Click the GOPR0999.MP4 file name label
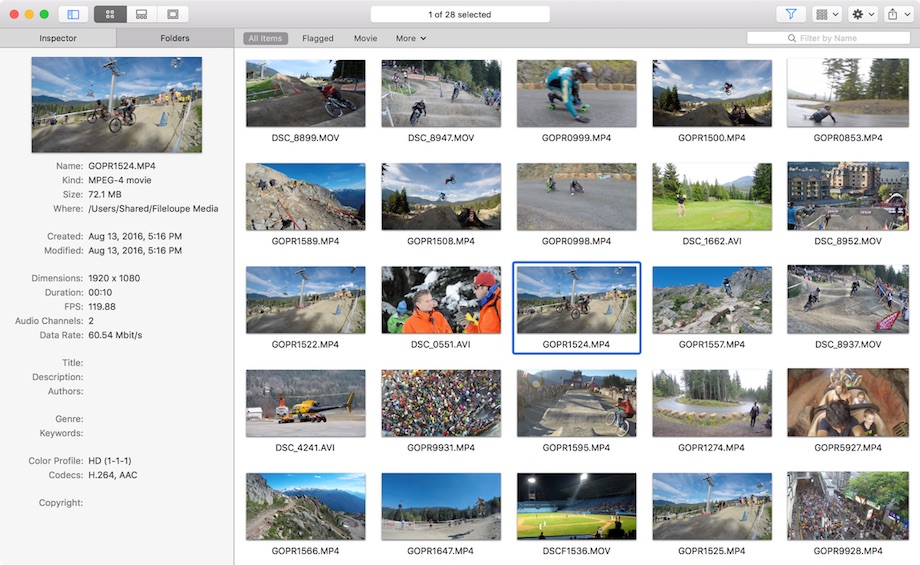 (576, 138)
